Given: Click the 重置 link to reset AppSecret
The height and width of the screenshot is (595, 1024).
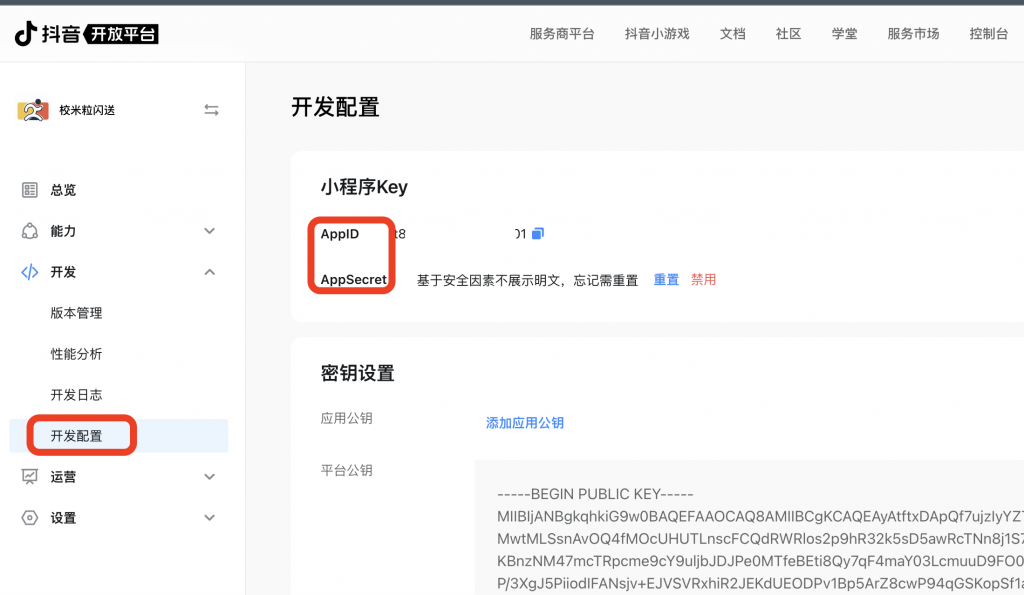Looking at the screenshot, I should [x=666, y=279].
